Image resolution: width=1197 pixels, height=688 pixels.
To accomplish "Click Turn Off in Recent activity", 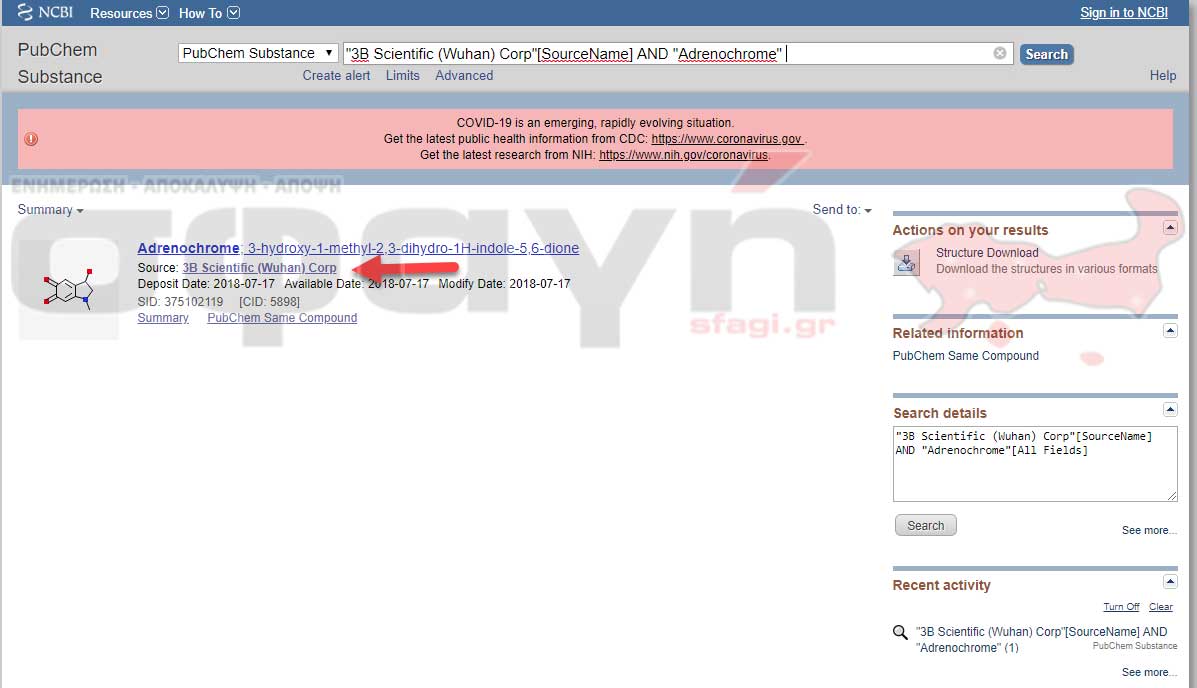I will [1121, 607].
